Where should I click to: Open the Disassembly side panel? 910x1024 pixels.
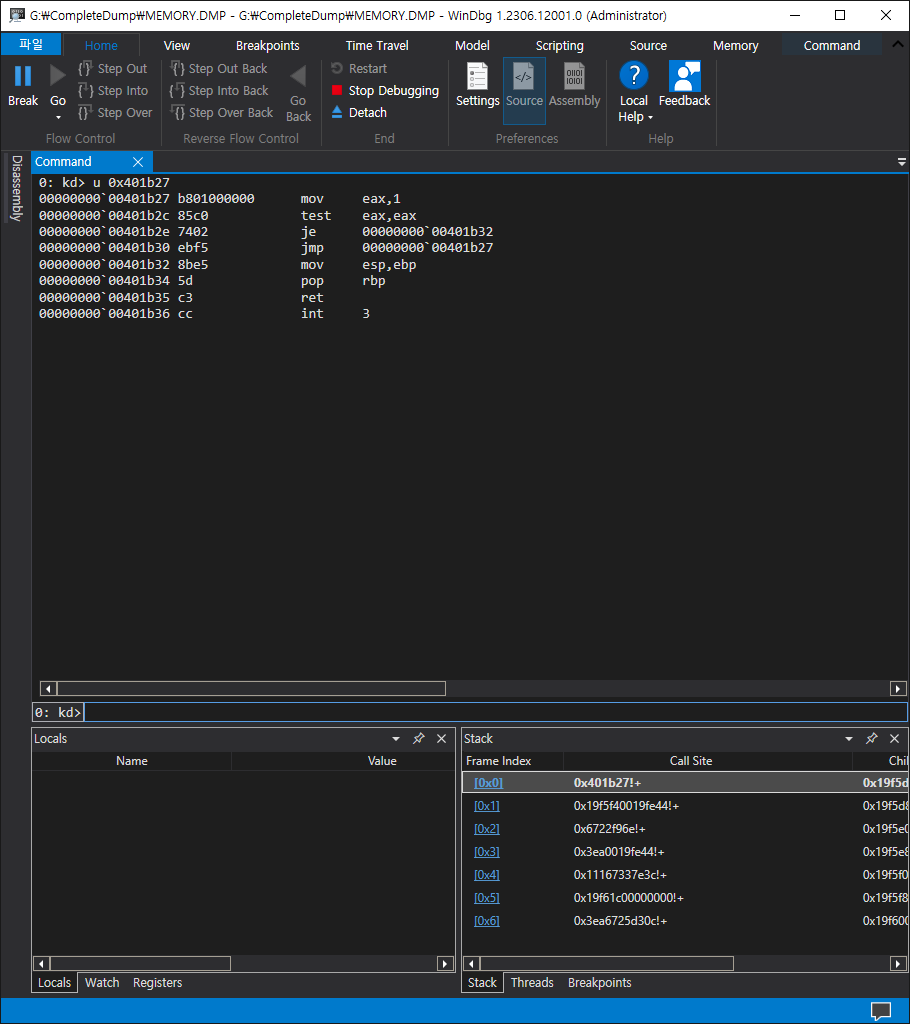point(17,188)
